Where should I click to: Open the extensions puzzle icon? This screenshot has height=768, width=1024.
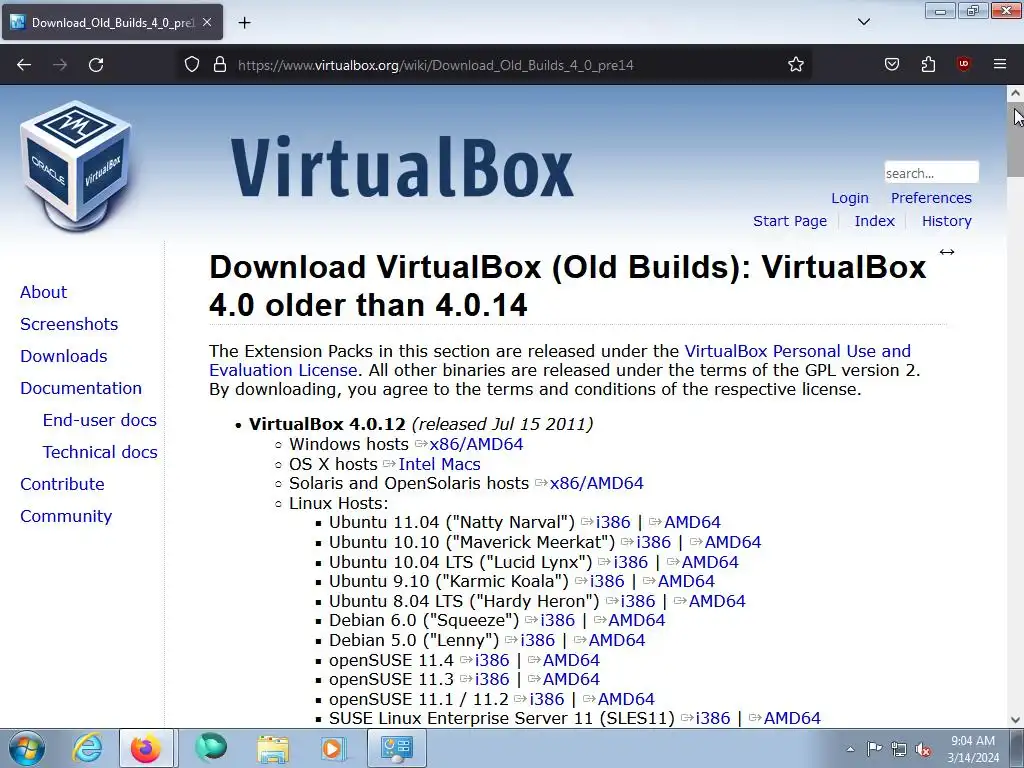pos(928,64)
